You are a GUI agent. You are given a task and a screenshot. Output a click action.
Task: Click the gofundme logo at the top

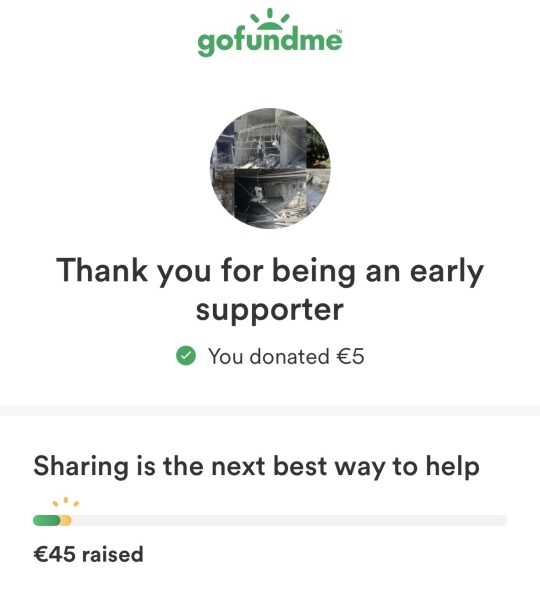point(270,33)
